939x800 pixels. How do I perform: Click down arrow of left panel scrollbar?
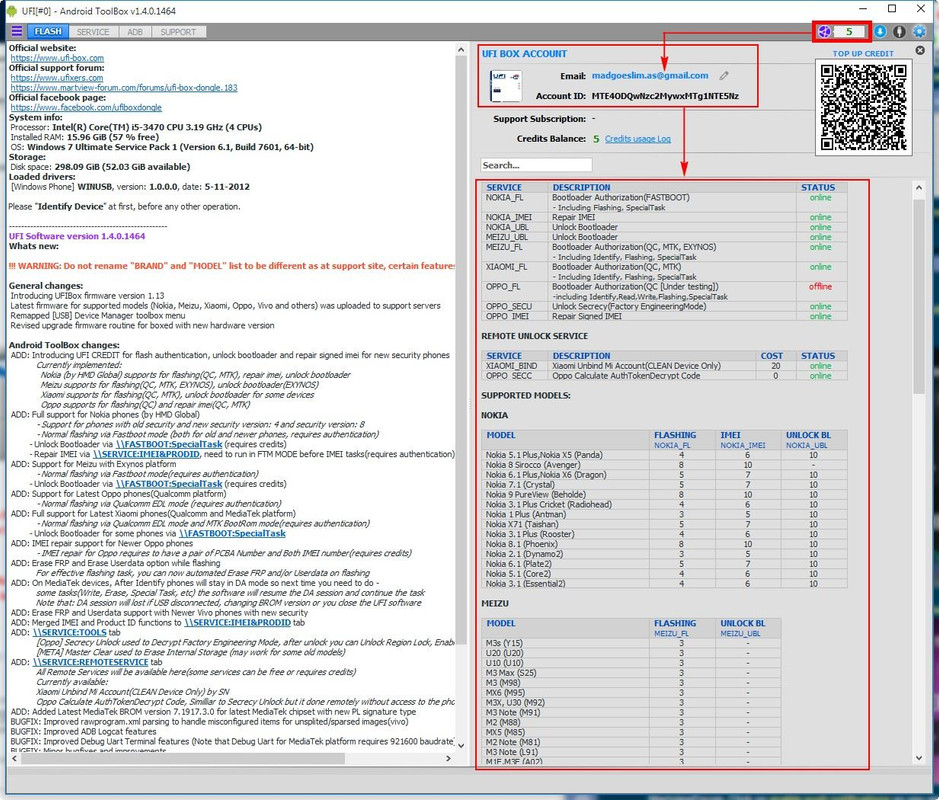point(461,746)
